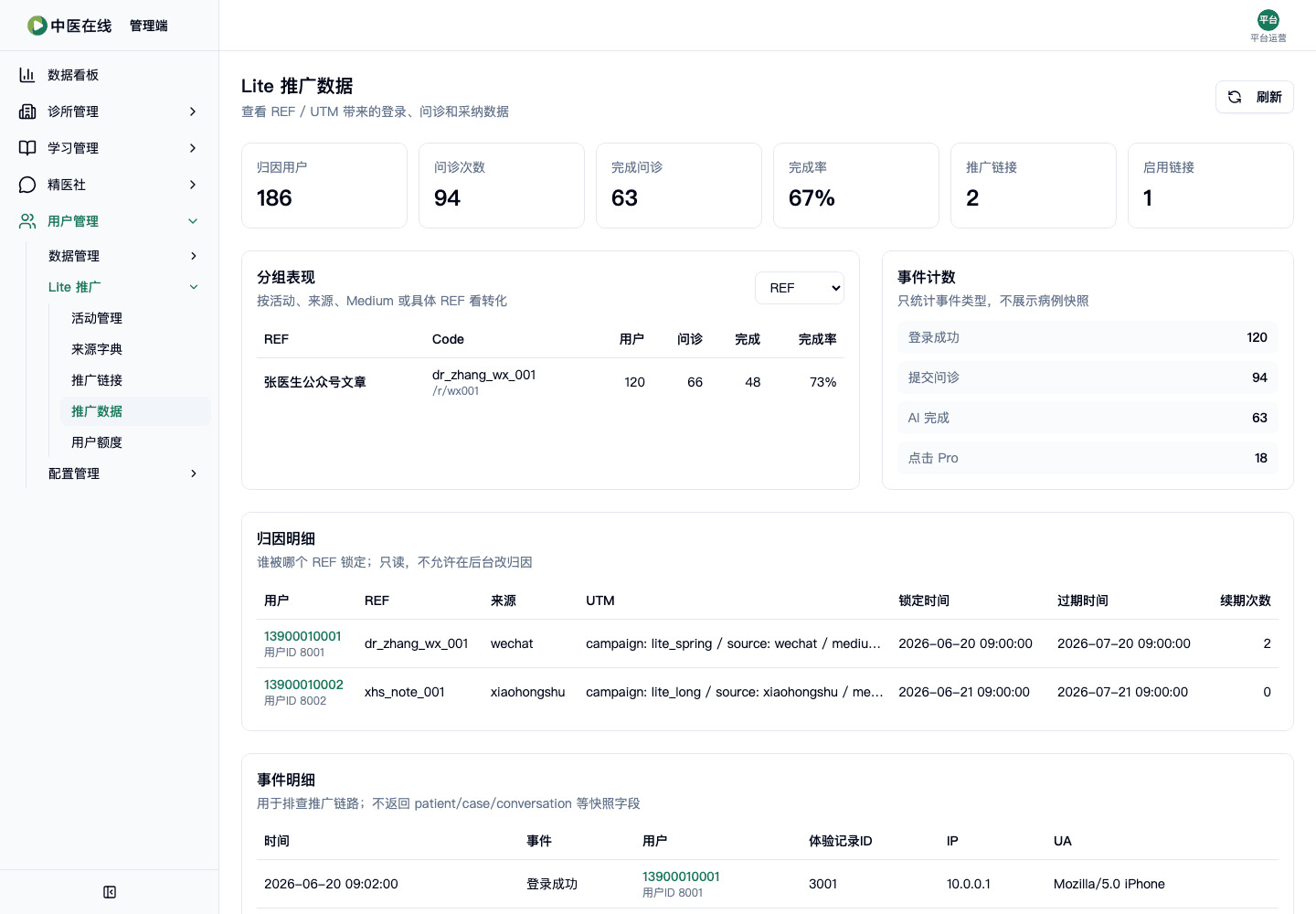Click expiry time 2026-07-21 09:00:00
The width and height of the screenshot is (1316, 914).
click(1122, 692)
